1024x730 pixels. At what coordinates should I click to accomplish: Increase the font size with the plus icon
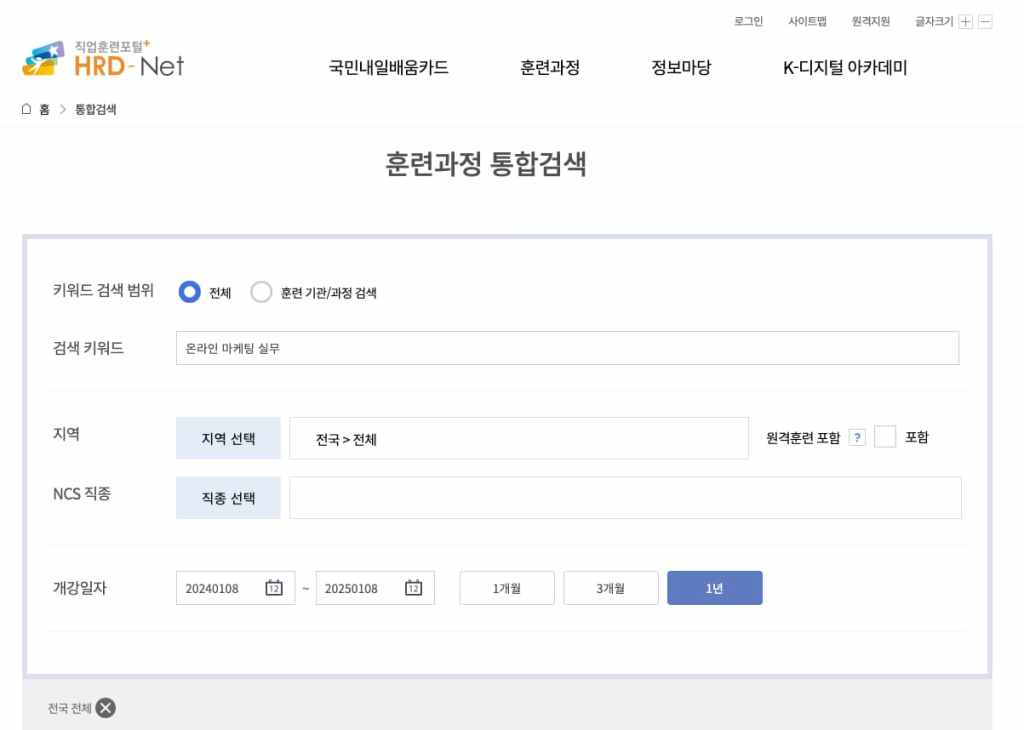tap(964, 21)
